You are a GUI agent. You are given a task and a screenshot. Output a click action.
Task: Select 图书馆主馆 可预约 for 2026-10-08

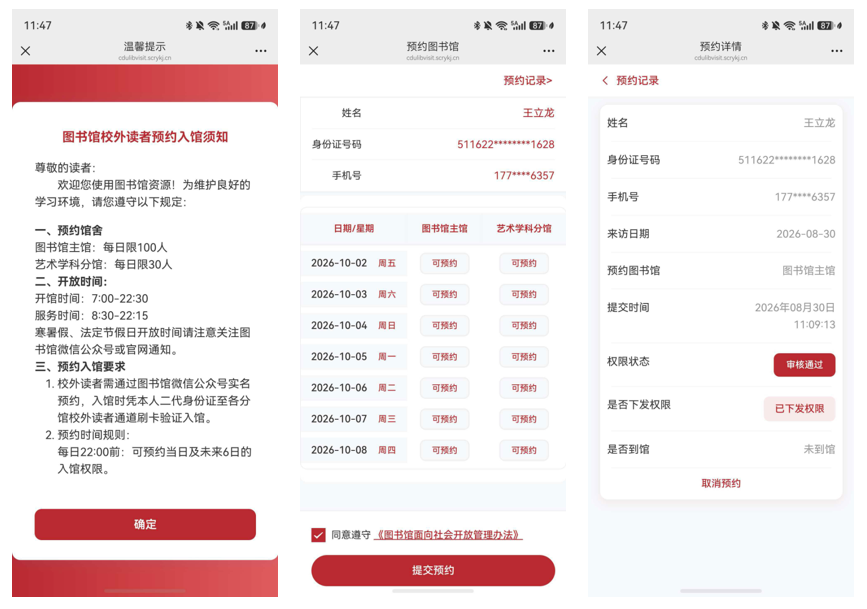(445, 450)
